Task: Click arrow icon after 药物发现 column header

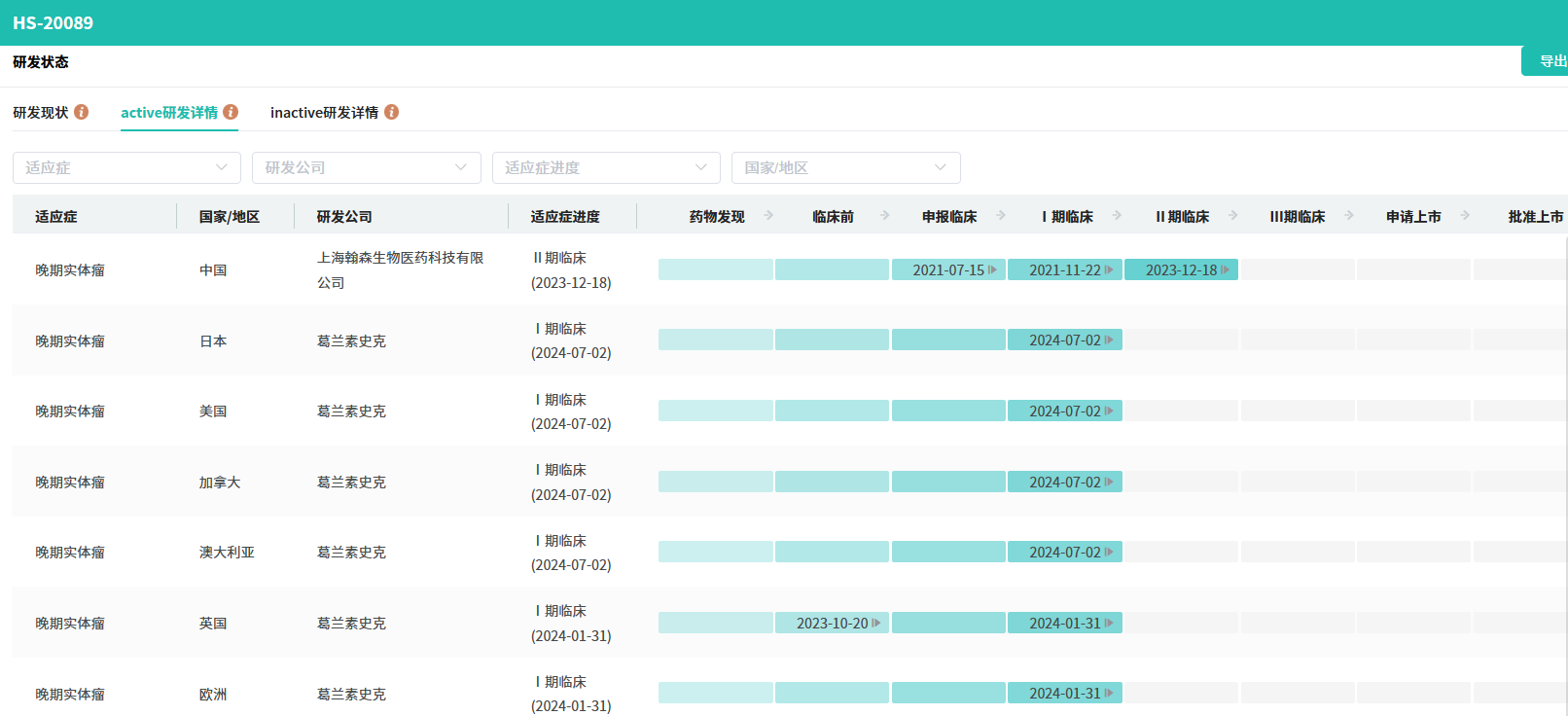Action: (768, 216)
